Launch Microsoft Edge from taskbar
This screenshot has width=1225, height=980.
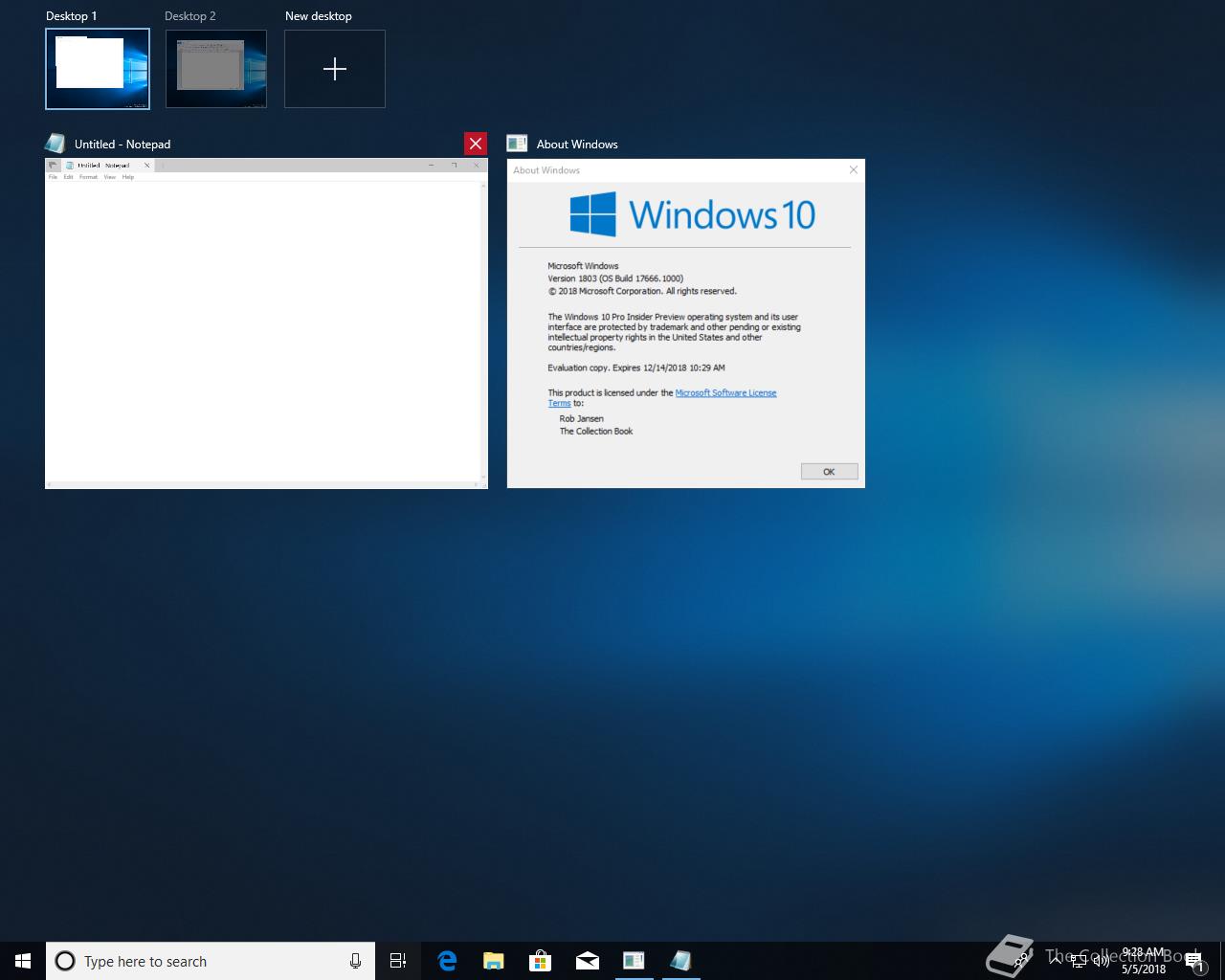(x=447, y=961)
